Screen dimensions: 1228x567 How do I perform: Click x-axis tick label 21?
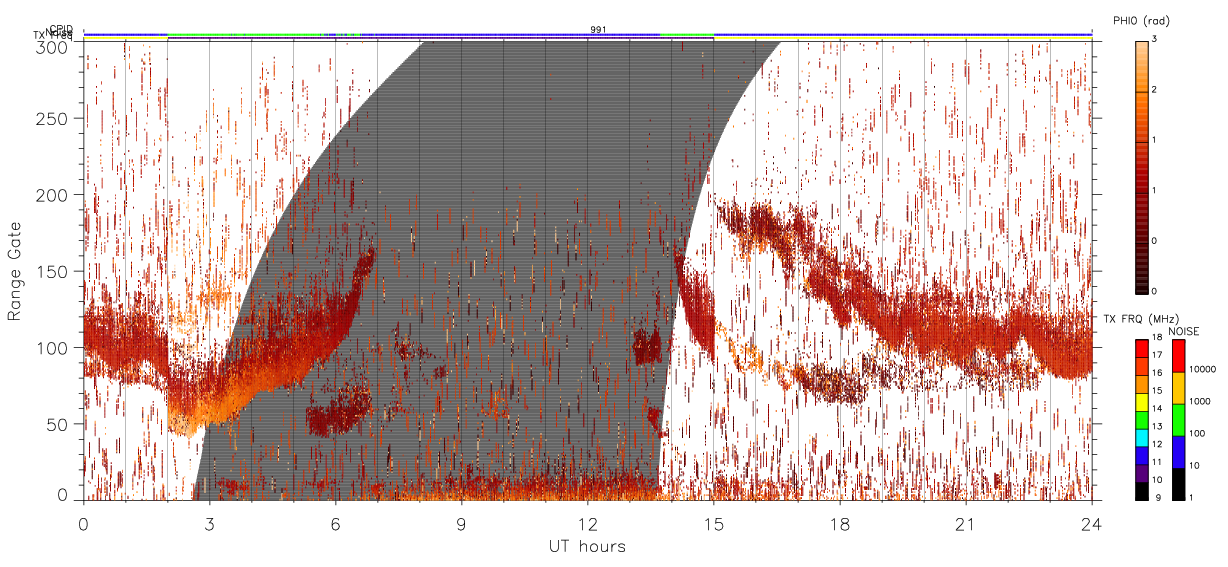(x=965, y=523)
